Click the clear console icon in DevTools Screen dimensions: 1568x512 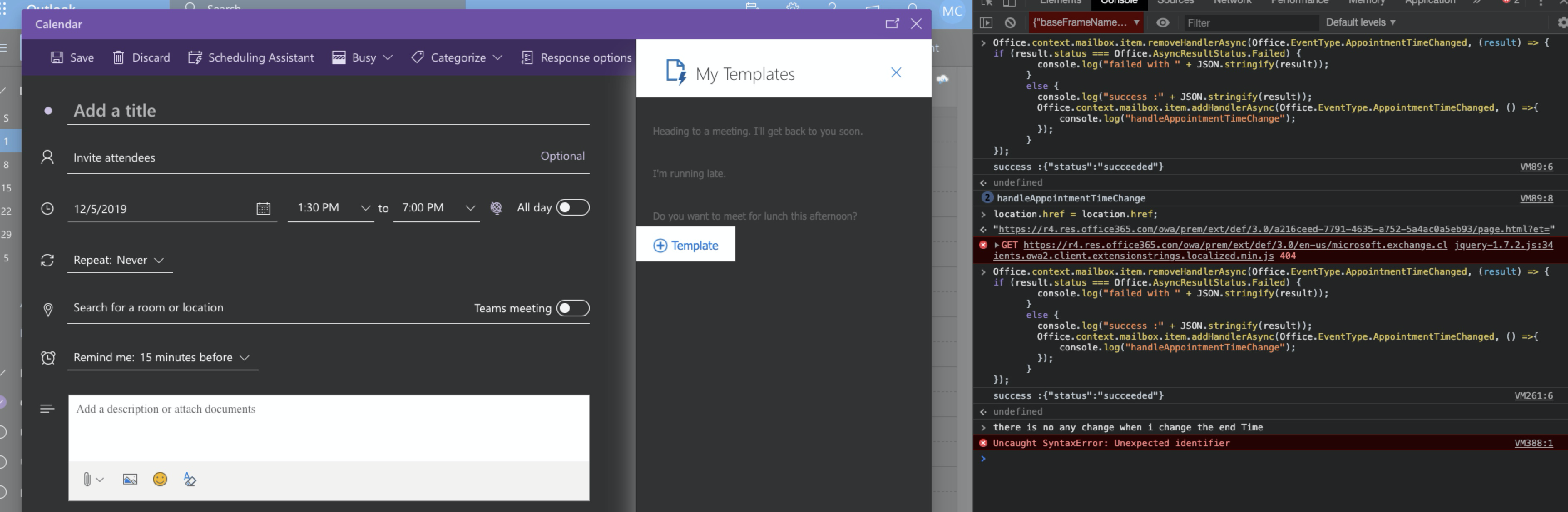1010,22
